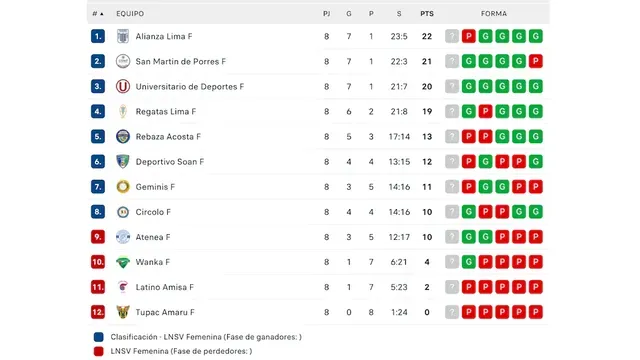Sort the table by PTS column

[427, 14]
